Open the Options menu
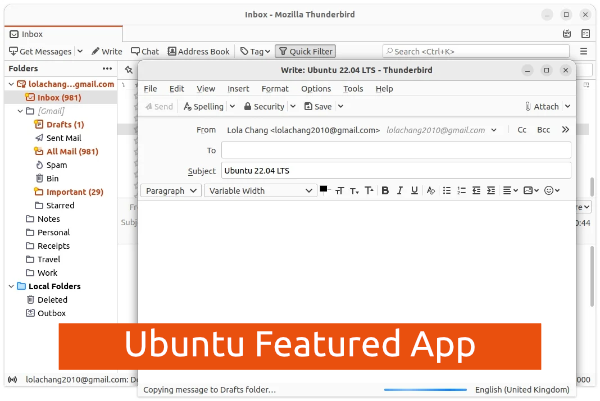The height and width of the screenshot is (401, 600). (x=316, y=89)
